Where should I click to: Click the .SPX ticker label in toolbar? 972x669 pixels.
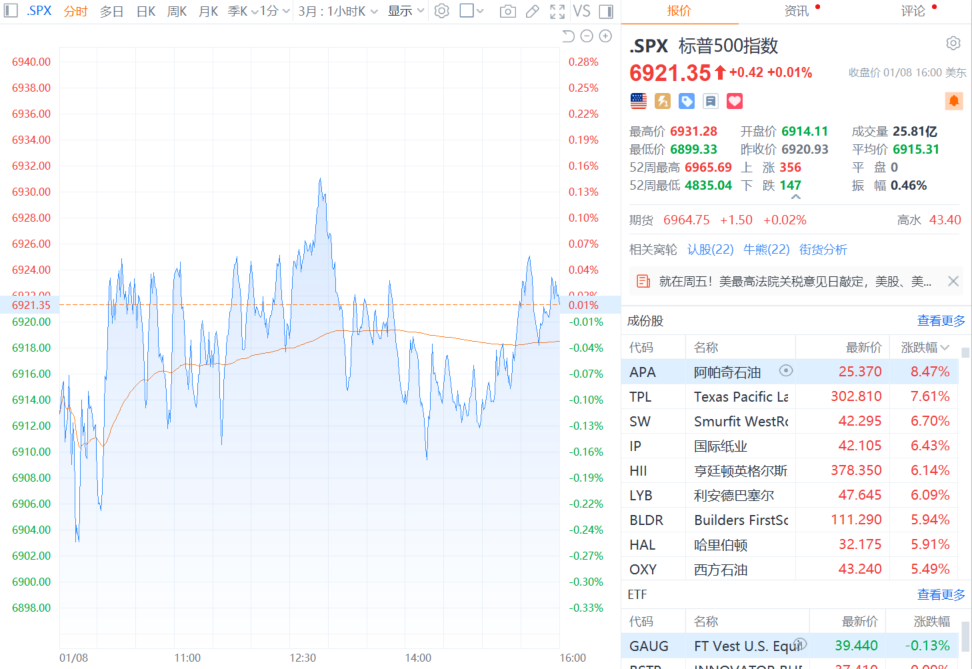(38, 11)
